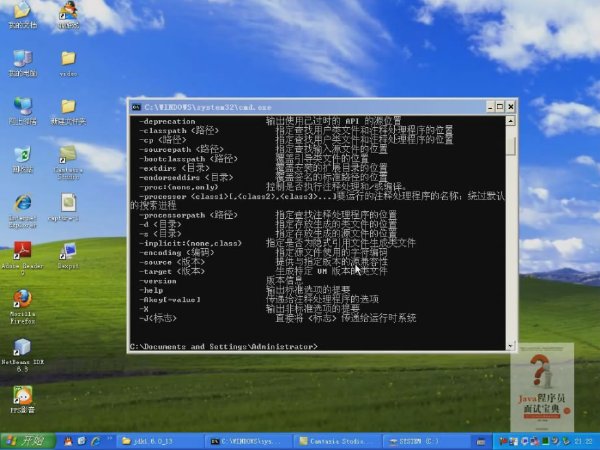Launch the Adobe Reader desktop shortcut
The height and width of the screenshot is (450, 600).
pos(23,258)
